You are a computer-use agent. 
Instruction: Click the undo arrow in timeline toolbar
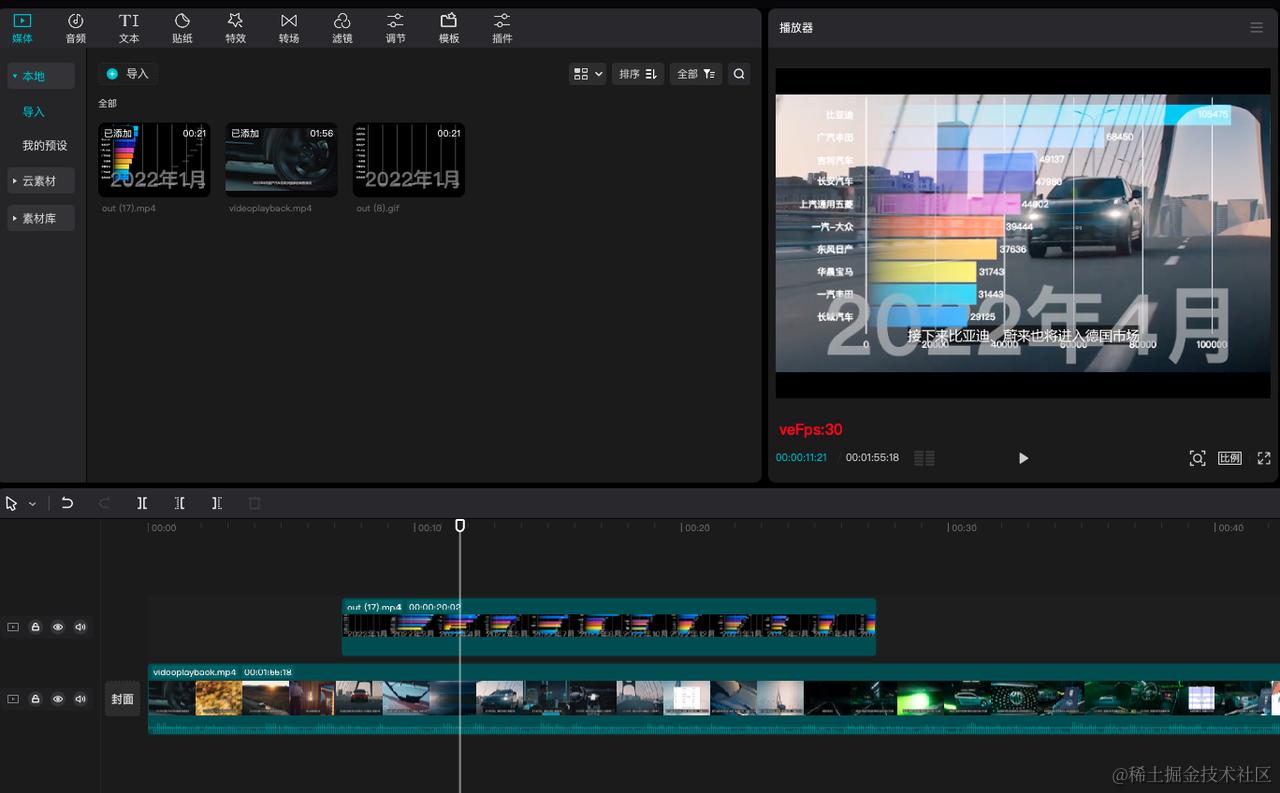pyautogui.click(x=67, y=503)
